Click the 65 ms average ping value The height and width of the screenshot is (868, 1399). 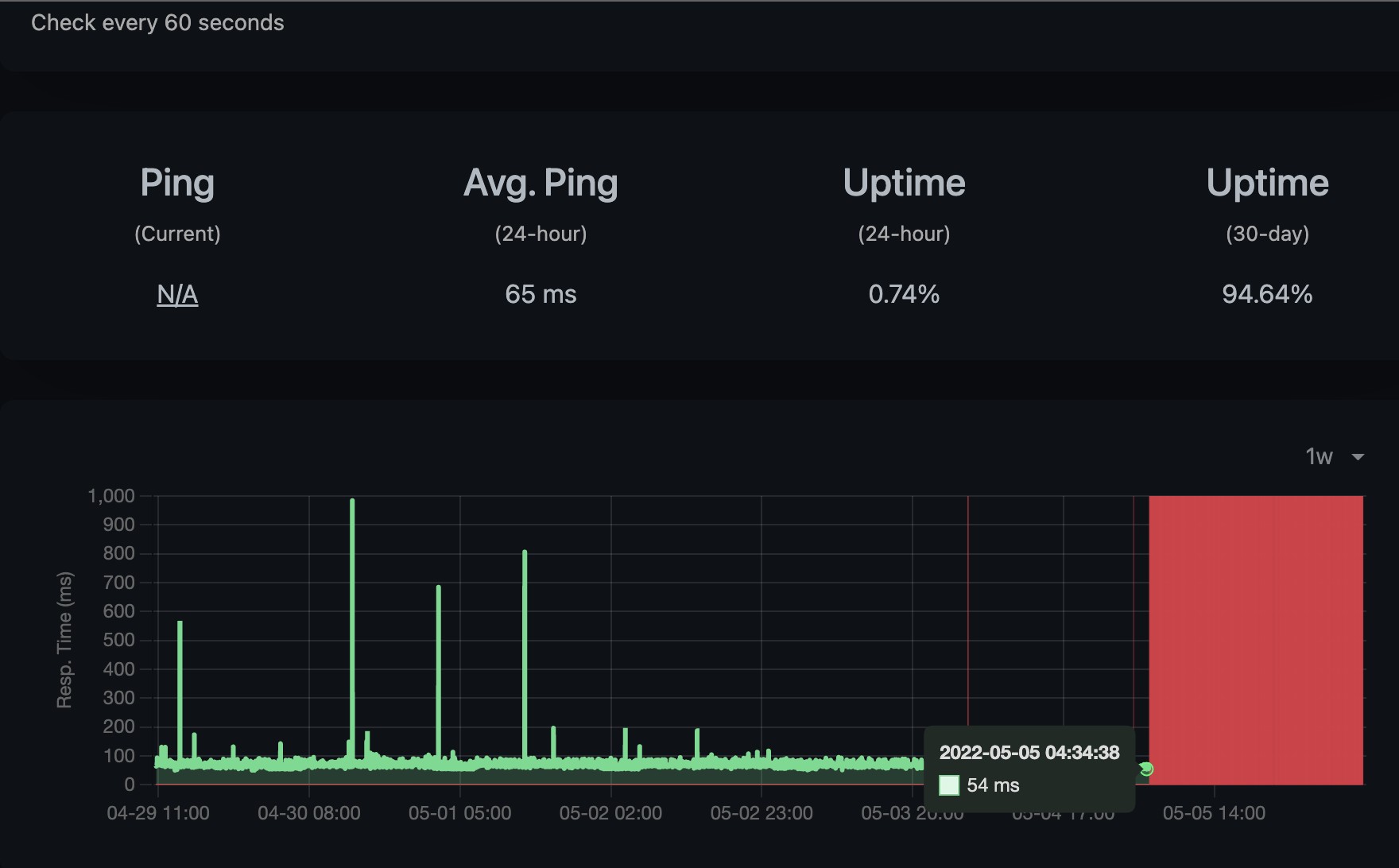541,295
